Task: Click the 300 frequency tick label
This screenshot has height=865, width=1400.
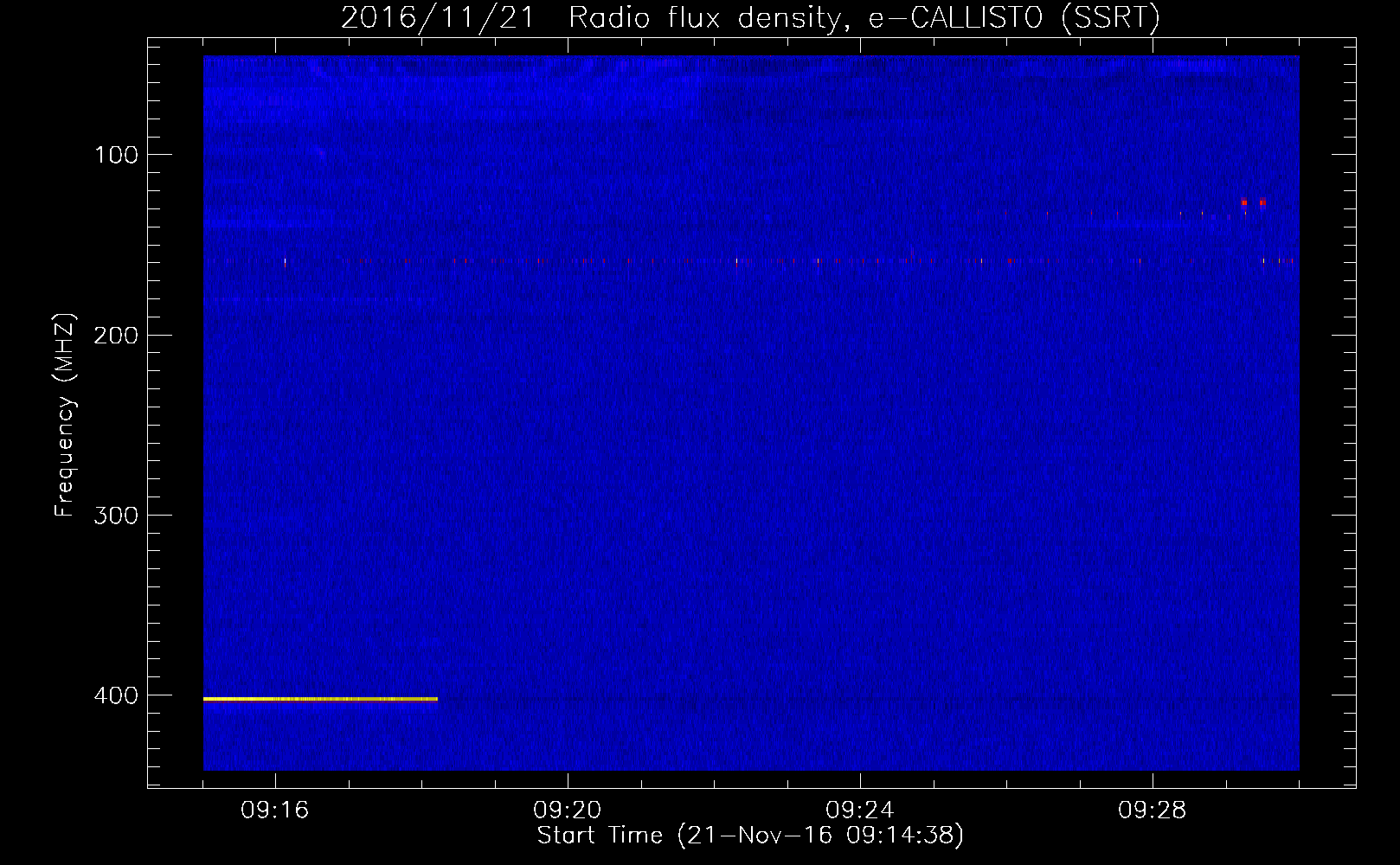Action: pos(117,515)
